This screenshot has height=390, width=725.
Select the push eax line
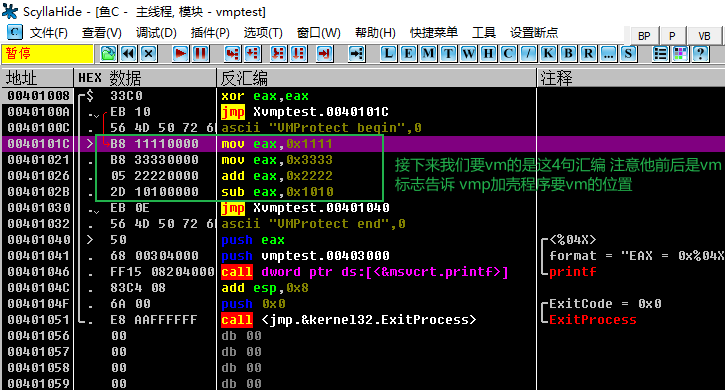click(362, 240)
